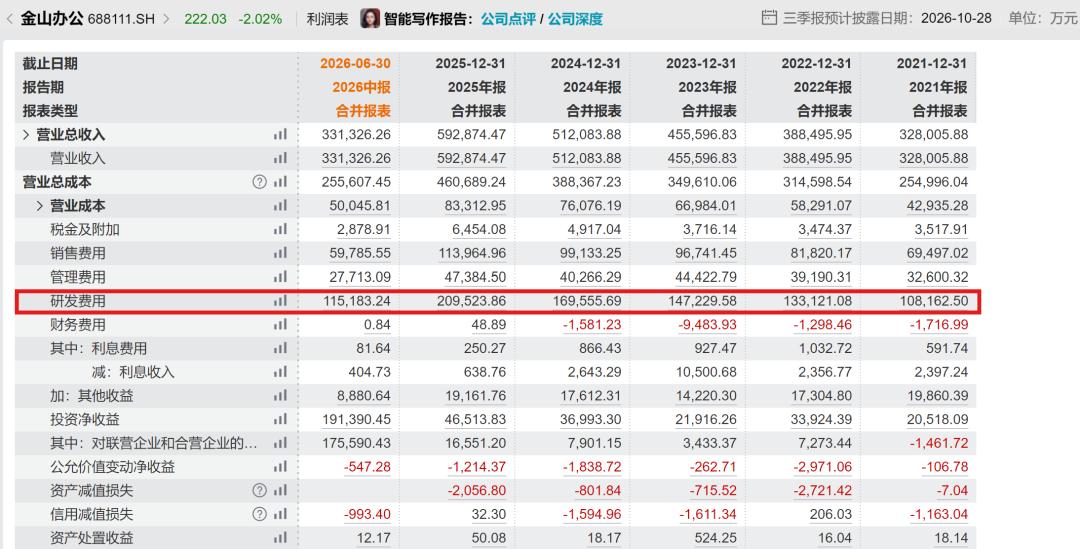Screen dimensions: 1080x549
Task: Show help tooltip for 资产减值损失
Action: click(x=259, y=490)
